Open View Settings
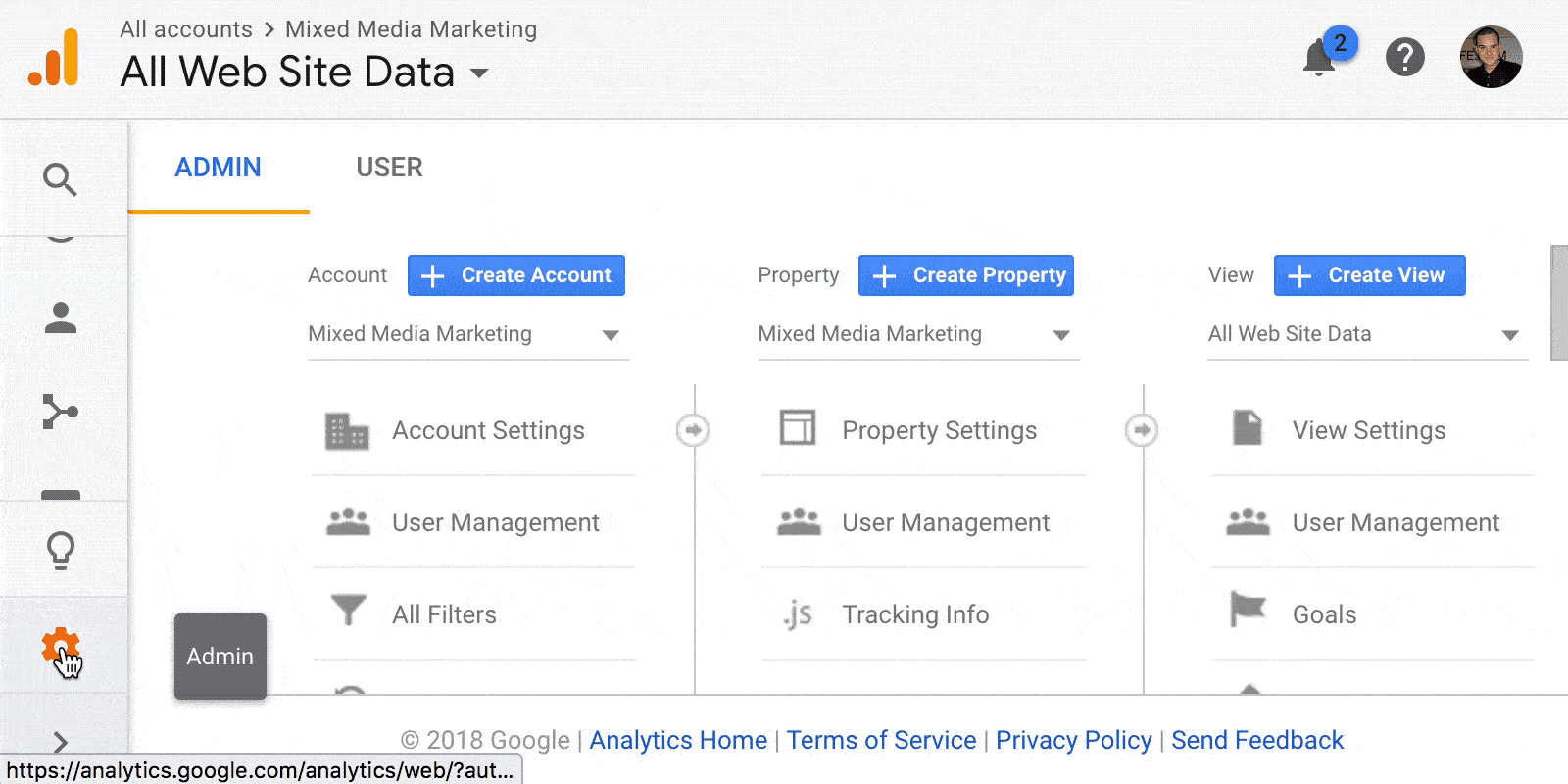1568x784 pixels. 1368,431
